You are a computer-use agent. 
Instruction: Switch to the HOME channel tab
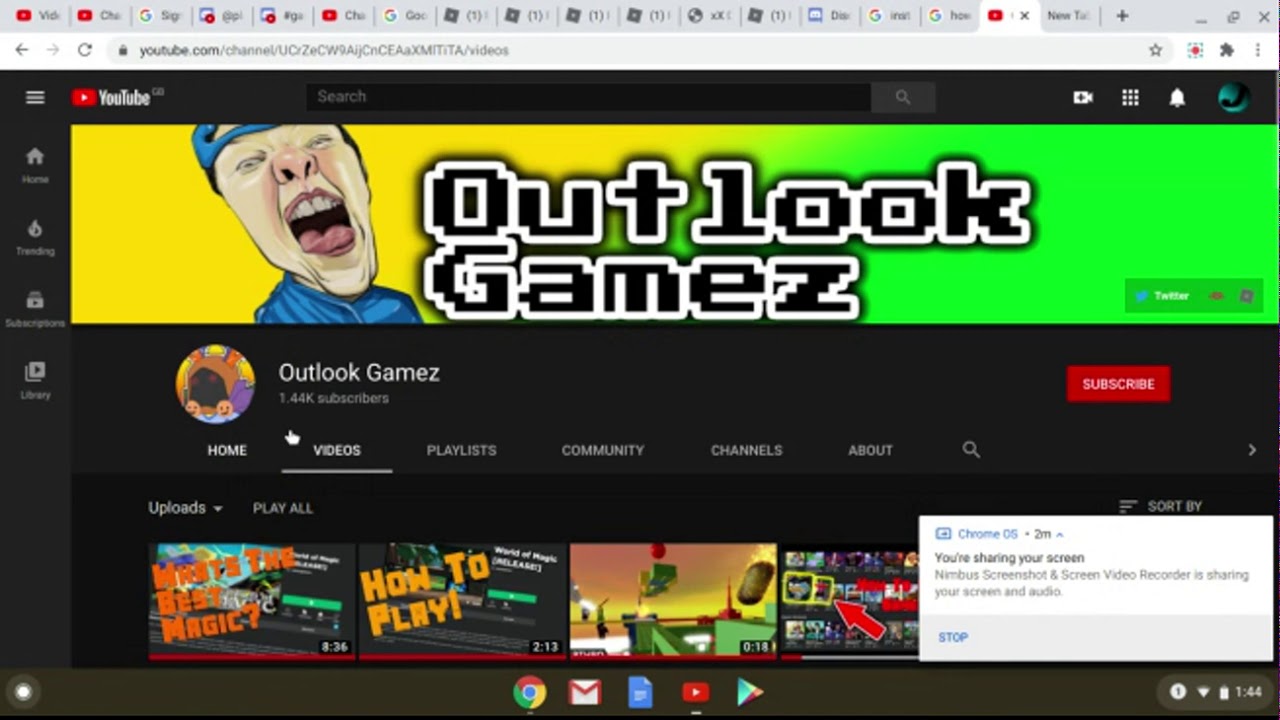227,450
